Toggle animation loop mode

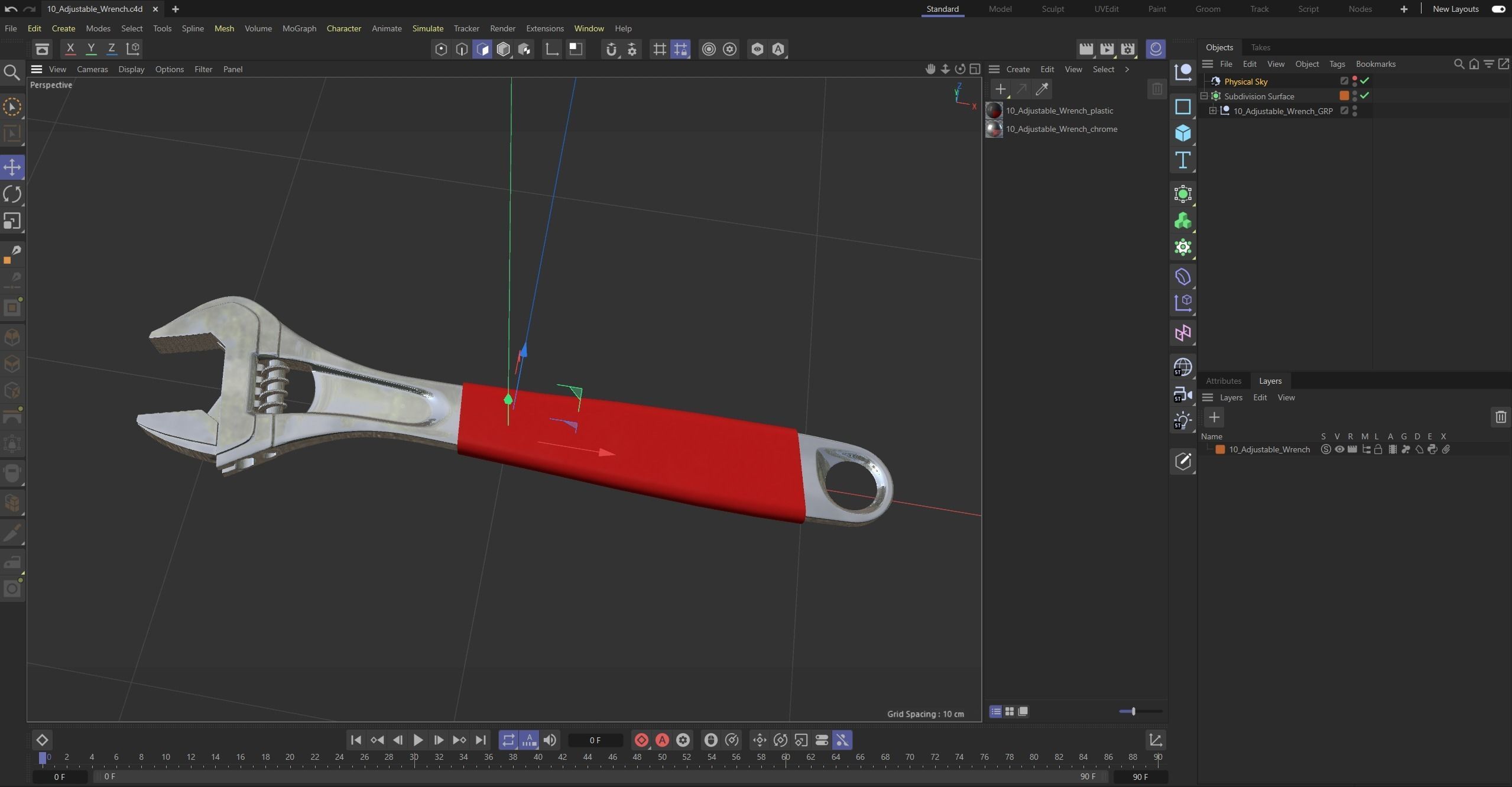click(508, 740)
